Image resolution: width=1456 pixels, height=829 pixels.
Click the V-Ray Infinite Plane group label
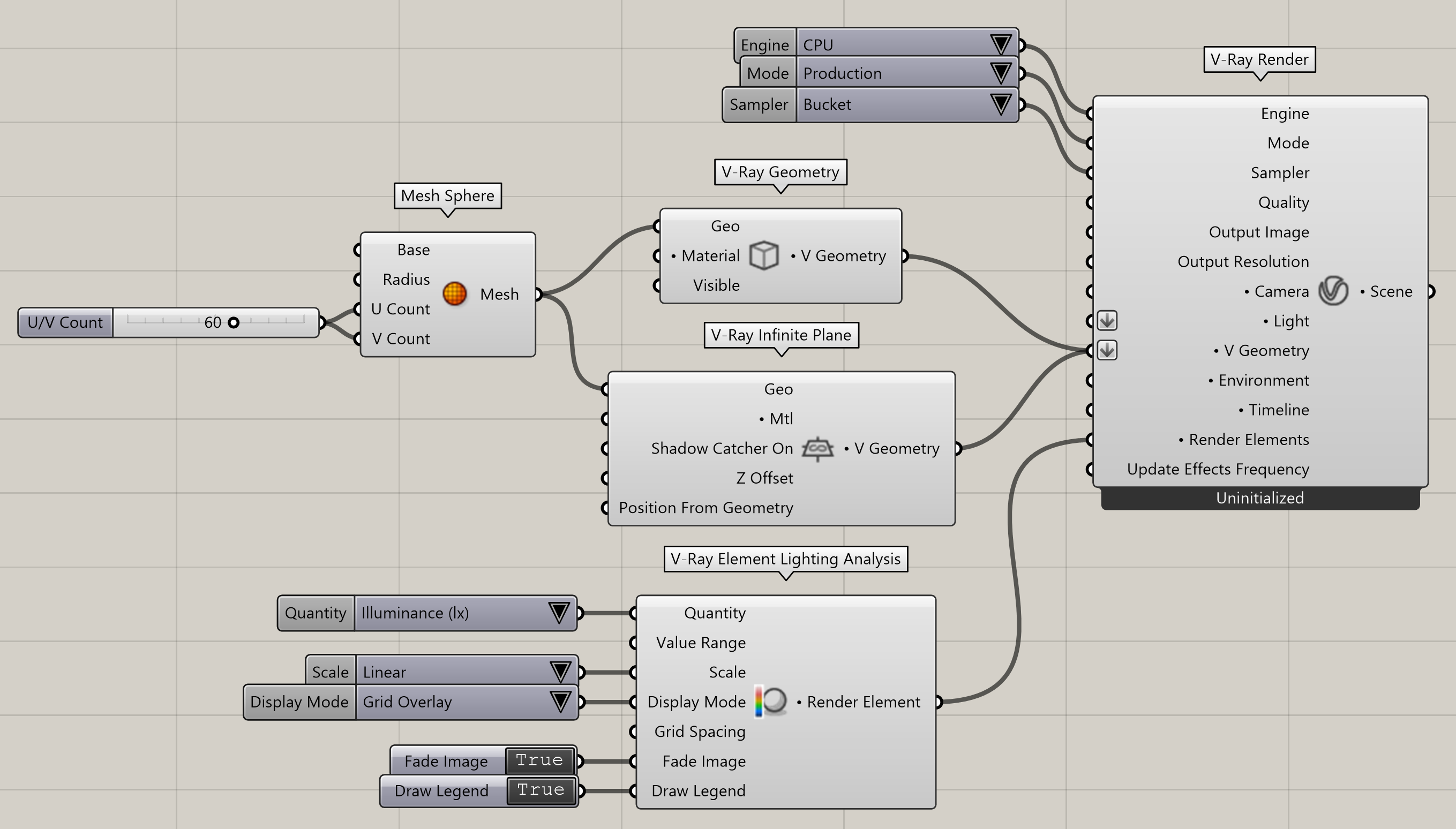[x=780, y=335]
